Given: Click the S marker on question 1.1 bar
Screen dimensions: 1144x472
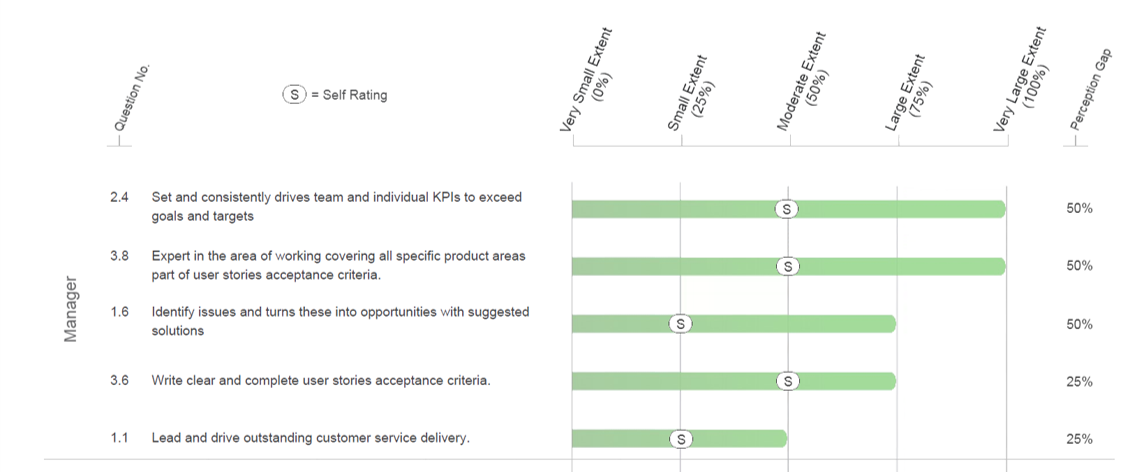Looking at the screenshot, I should (681, 439).
